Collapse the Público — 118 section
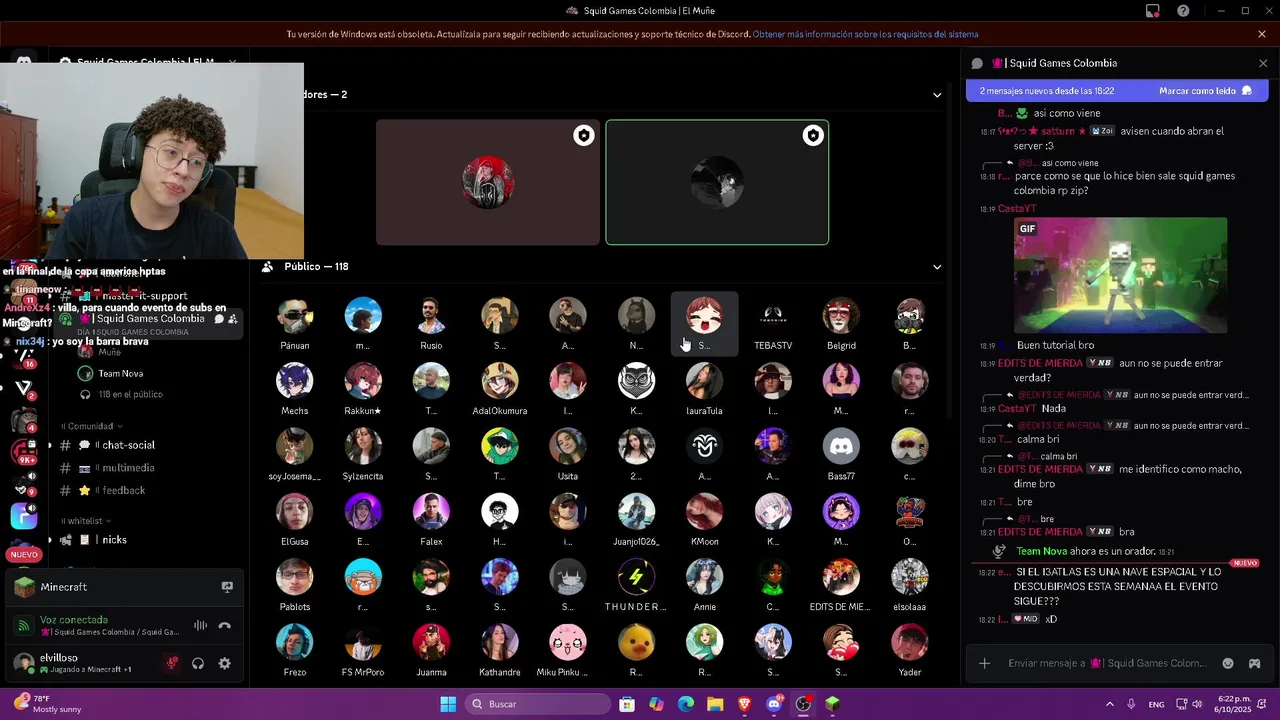Screen dimensions: 1280x720 tap(937, 267)
